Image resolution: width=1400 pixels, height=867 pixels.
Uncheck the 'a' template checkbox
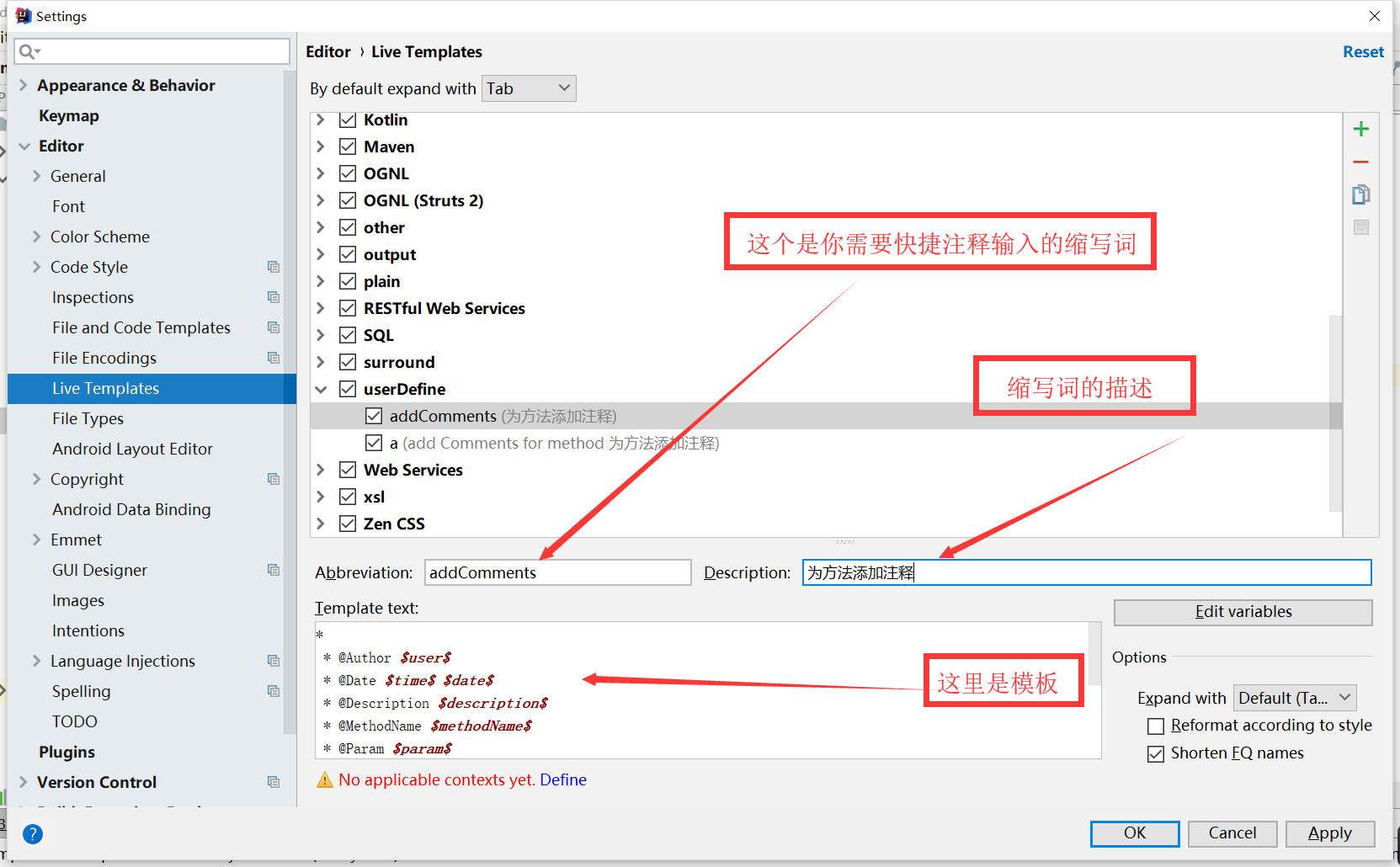pyautogui.click(x=374, y=443)
